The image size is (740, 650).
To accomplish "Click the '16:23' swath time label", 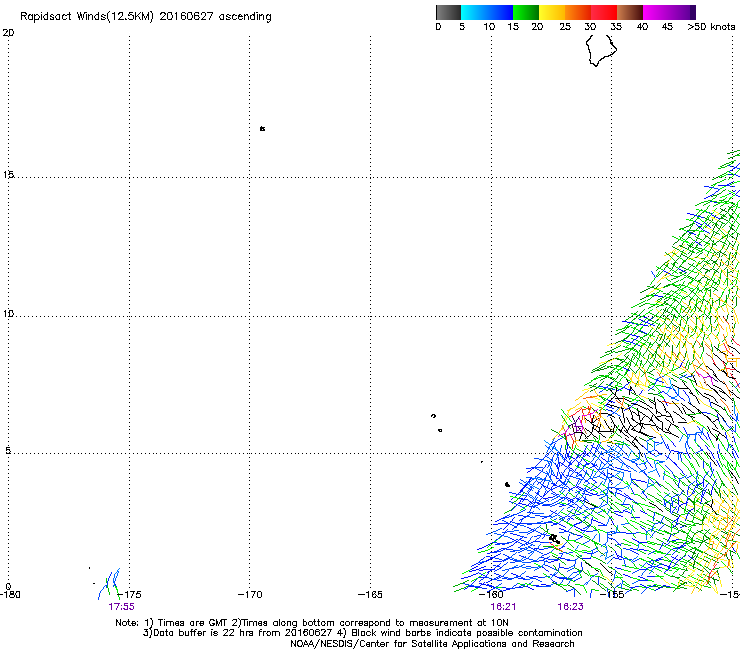I will click(570, 607).
